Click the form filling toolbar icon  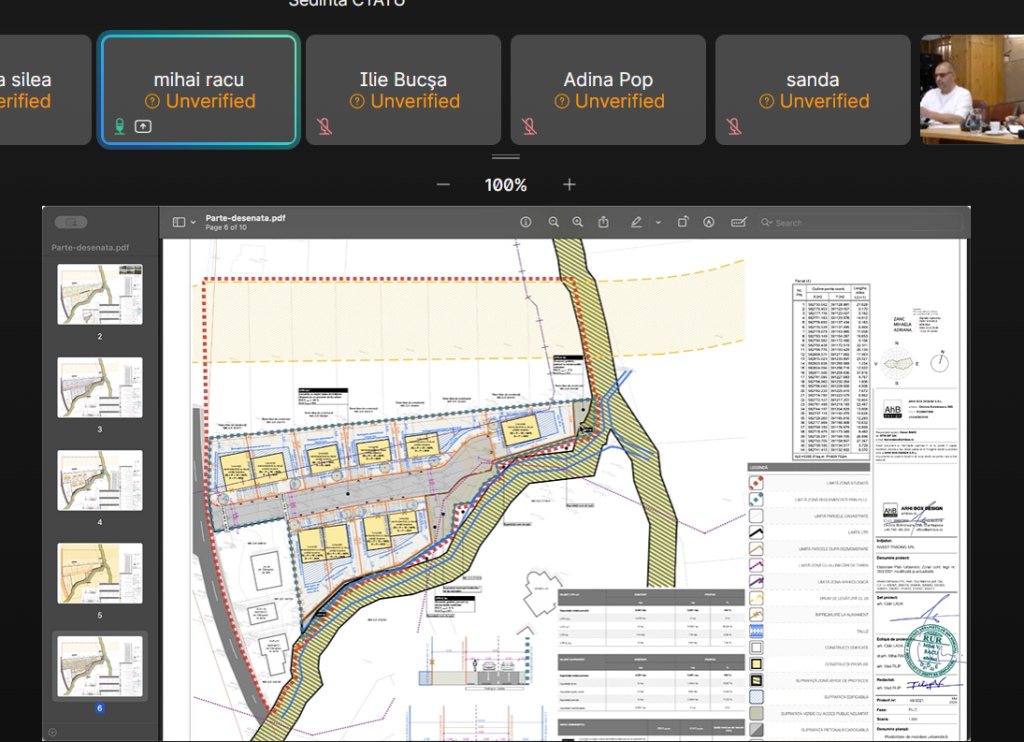click(739, 222)
